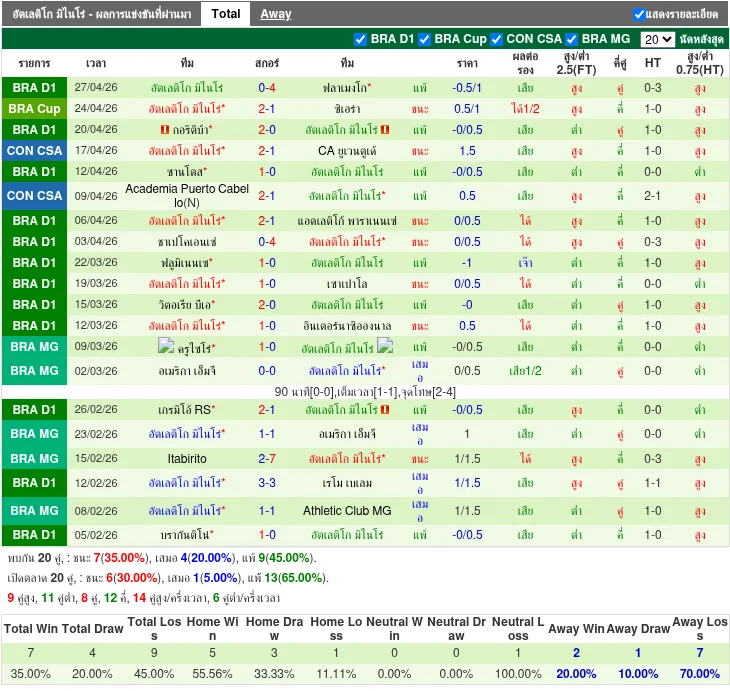This screenshot has width=730, height=691.
Task: Click the Athletic Club MG team link
Action: click(347, 511)
